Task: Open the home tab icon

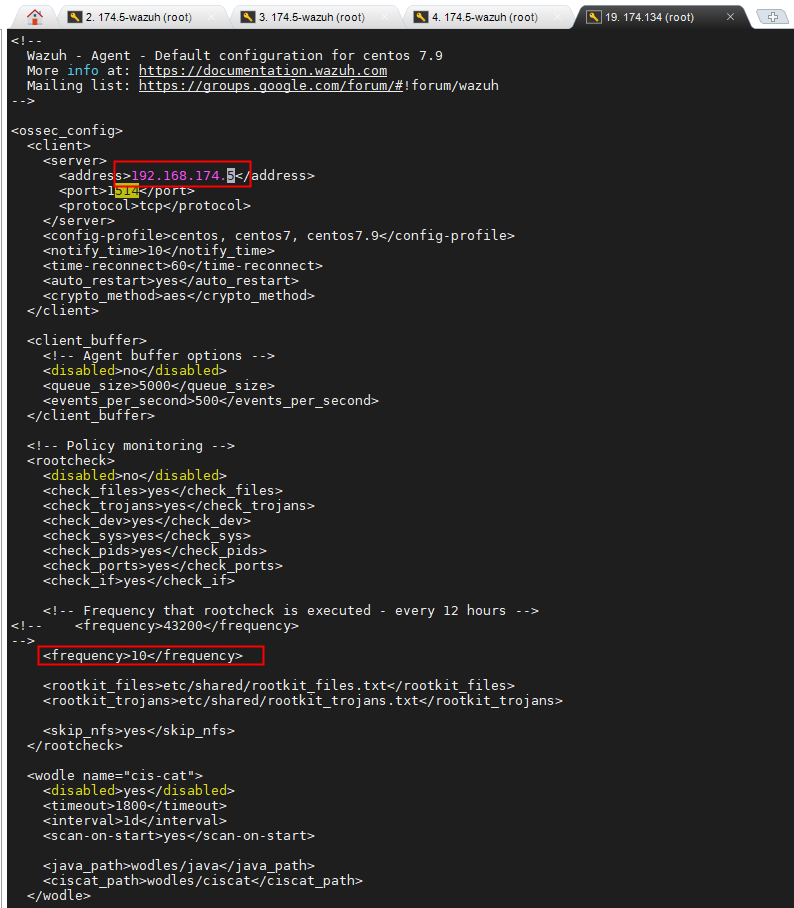Action: [35, 17]
